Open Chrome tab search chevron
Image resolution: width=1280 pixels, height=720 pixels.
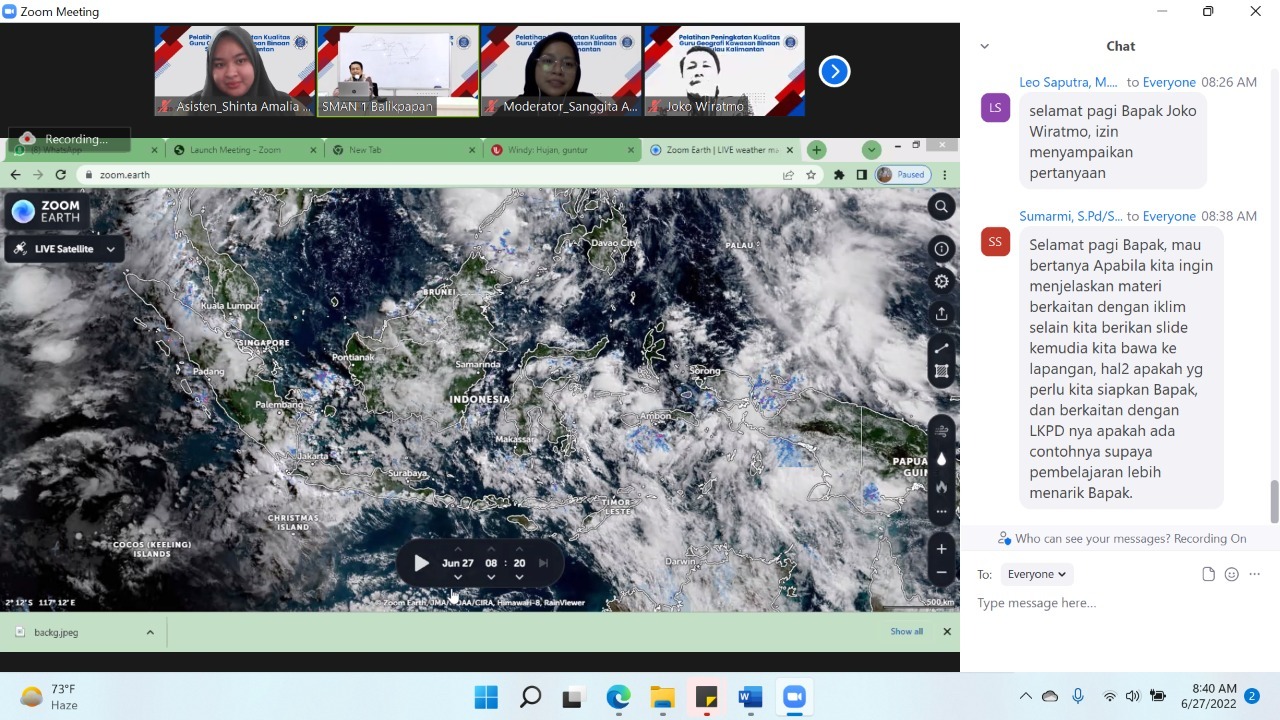pyautogui.click(x=871, y=150)
